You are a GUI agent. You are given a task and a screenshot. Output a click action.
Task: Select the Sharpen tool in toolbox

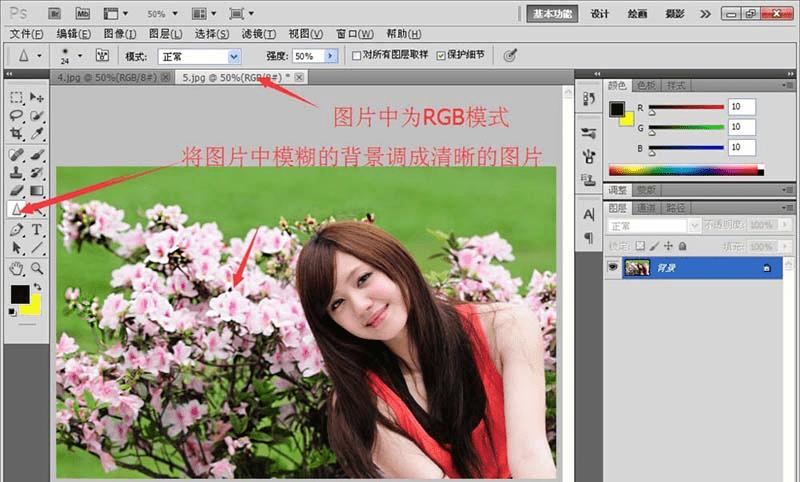tap(16, 209)
